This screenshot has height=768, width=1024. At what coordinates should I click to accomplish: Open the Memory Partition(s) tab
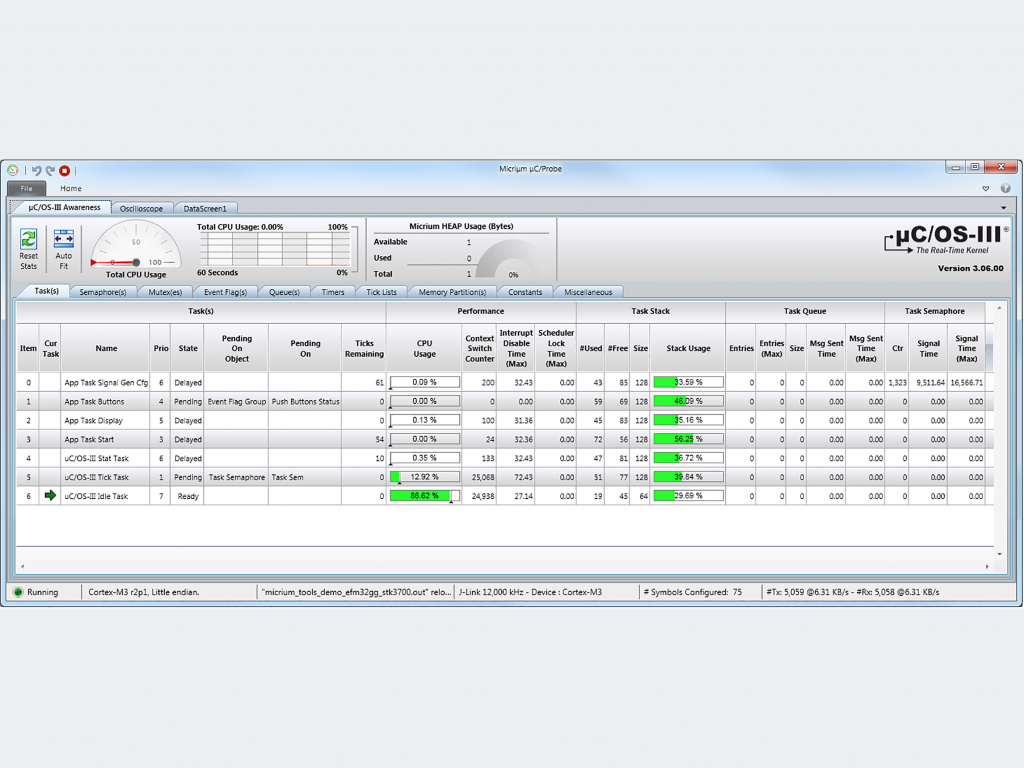tap(453, 292)
